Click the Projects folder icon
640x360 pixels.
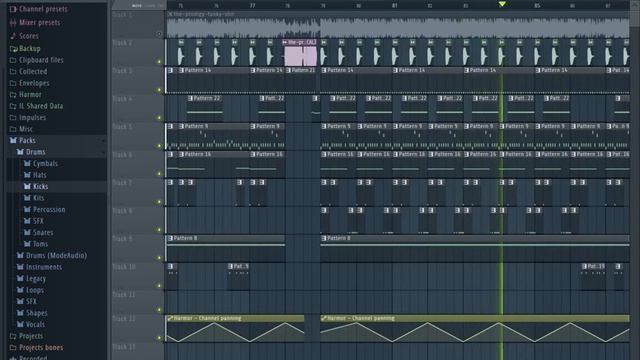click(x=13, y=336)
